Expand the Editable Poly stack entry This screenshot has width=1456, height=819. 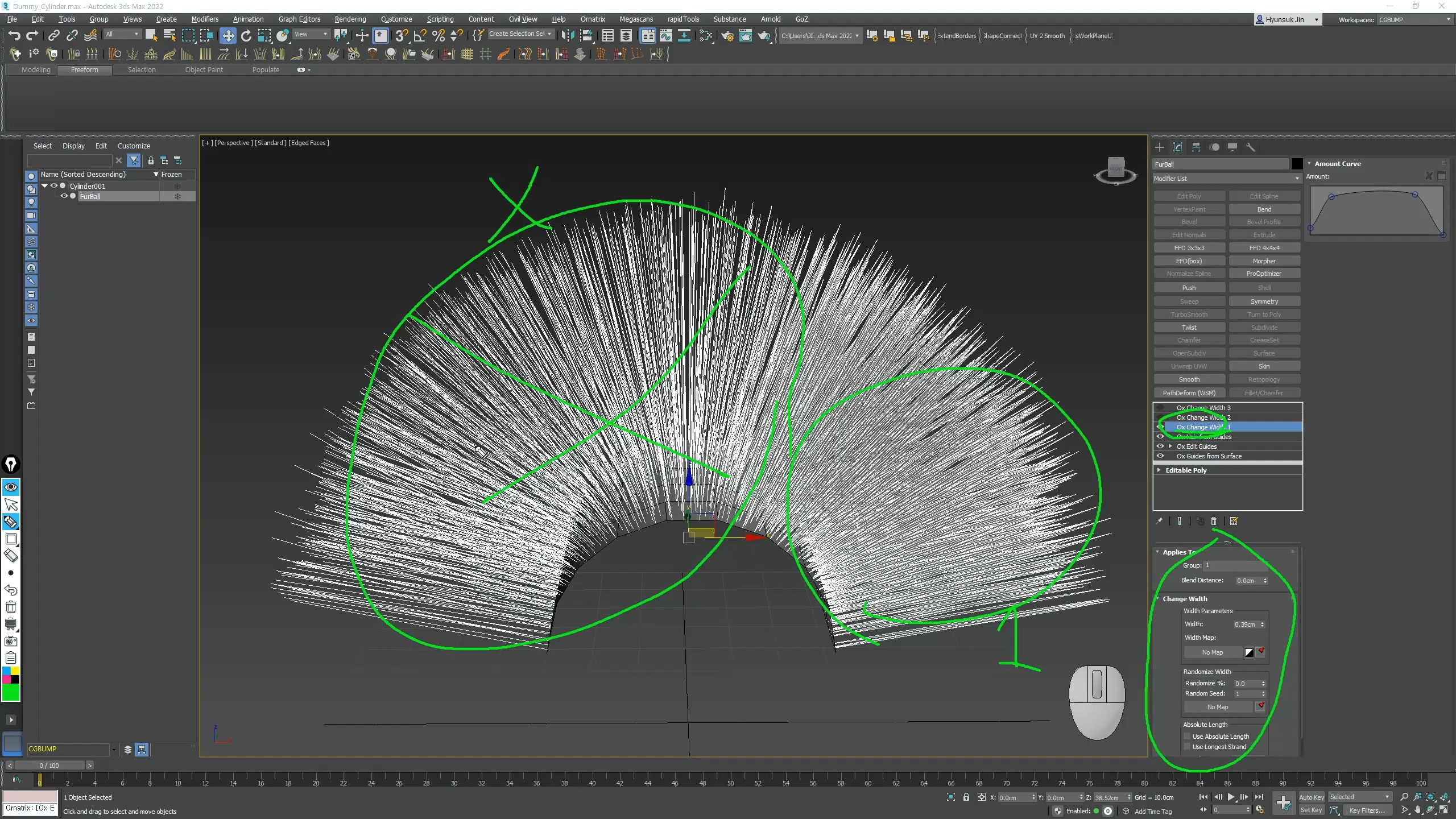(x=1159, y=470)
